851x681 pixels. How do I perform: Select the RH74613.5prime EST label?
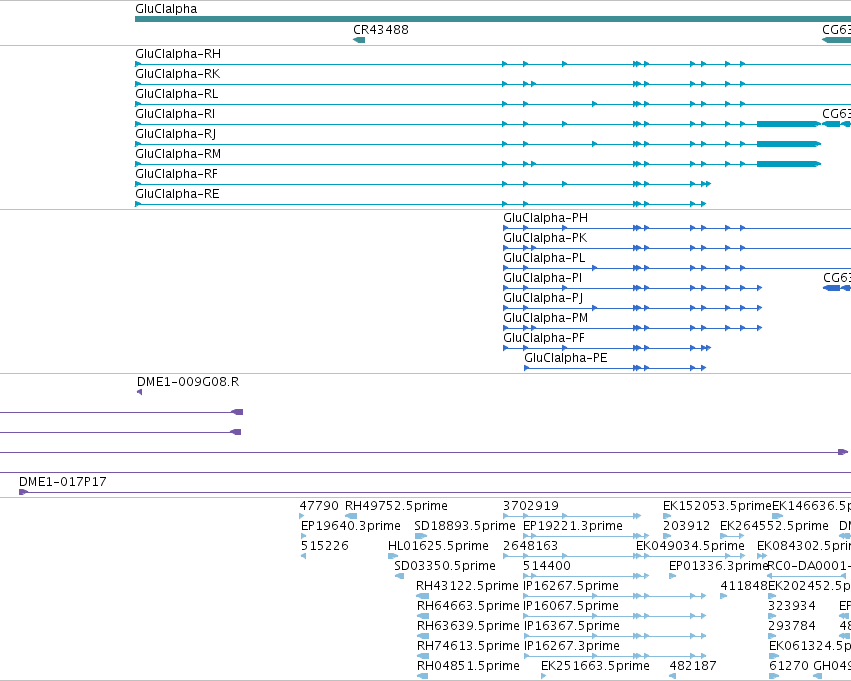point(468,647)
